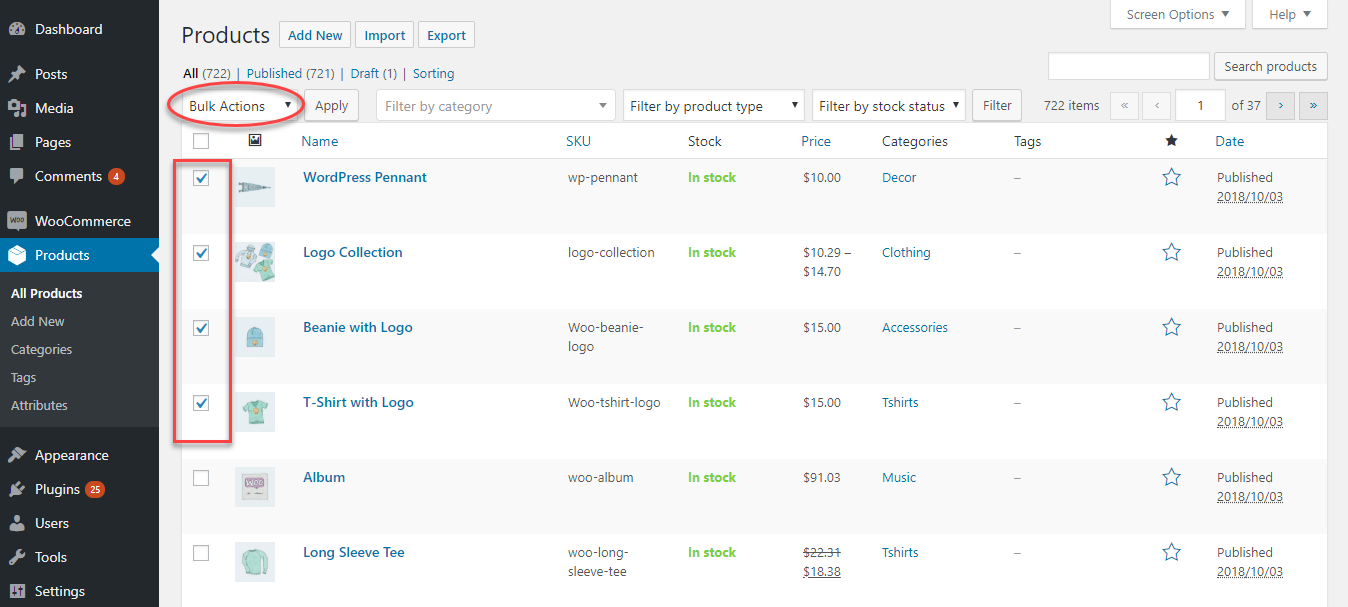This screenshot has height=607, width=1348.
Task: Uncheck the T-Shirt with Logo checkbox
Action: (x=201, y=403)
